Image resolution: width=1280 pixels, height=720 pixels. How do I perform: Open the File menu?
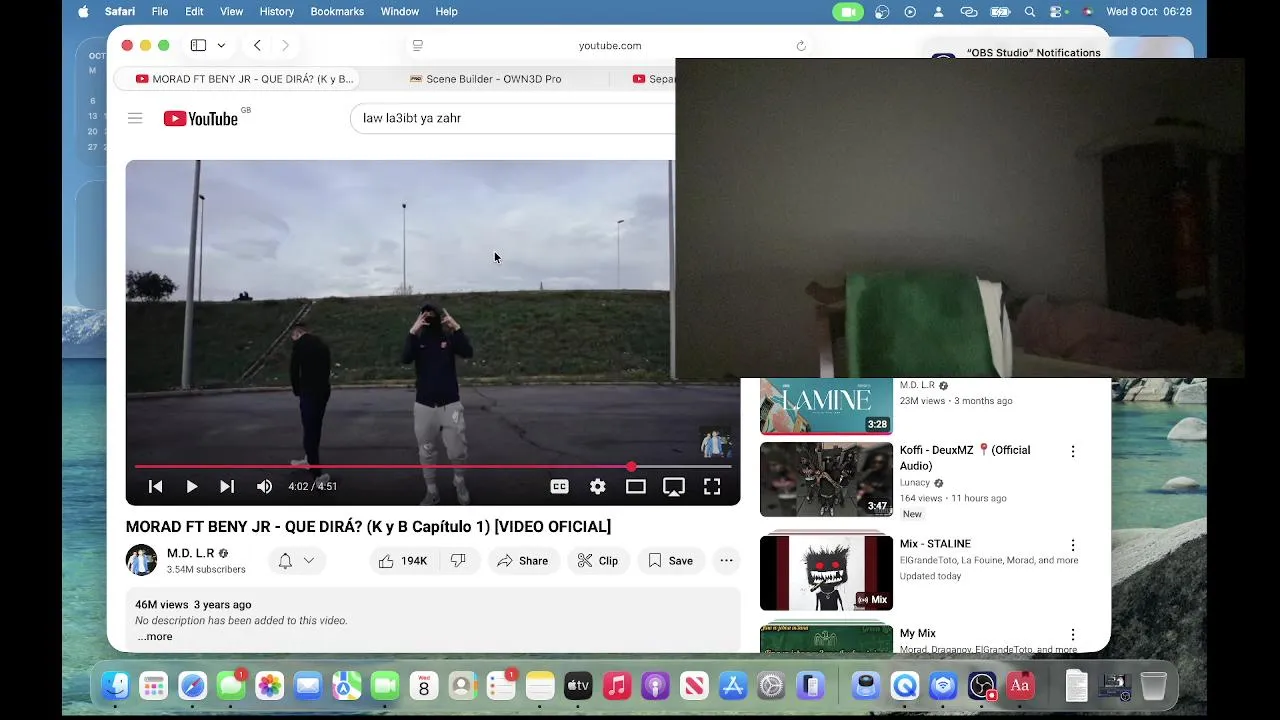(x=160, y=11)
